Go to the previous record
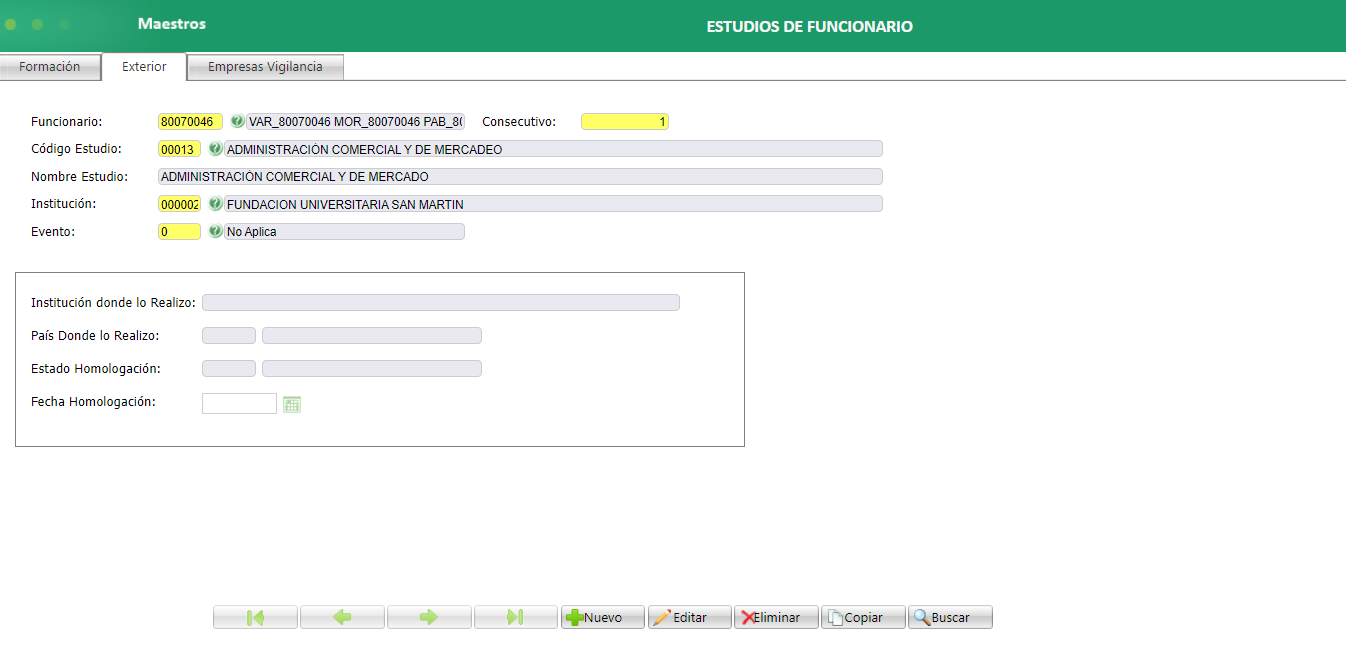1346x646 pixels. [342, 616]
